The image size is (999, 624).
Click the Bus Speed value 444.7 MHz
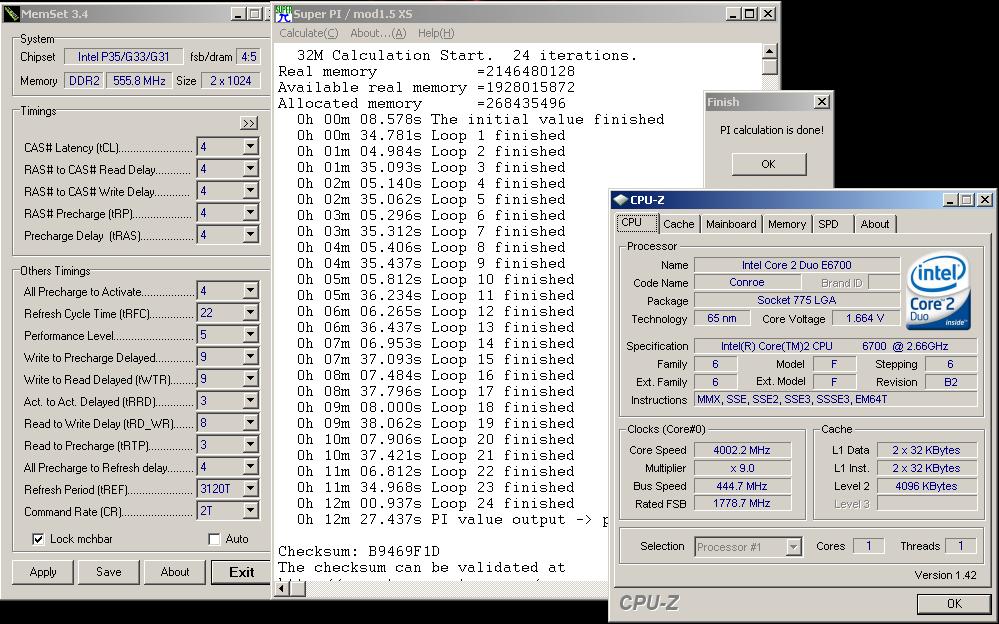(742, 486)
